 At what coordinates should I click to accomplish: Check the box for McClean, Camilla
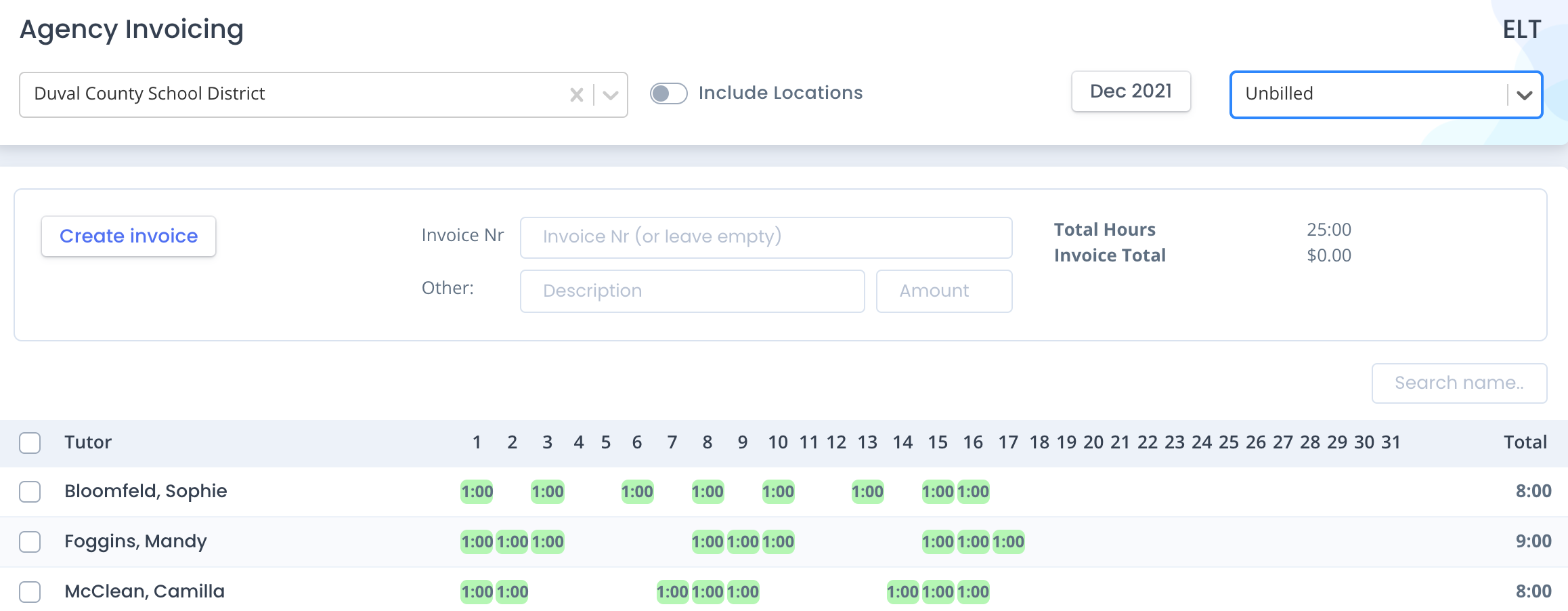click(30, 591)
